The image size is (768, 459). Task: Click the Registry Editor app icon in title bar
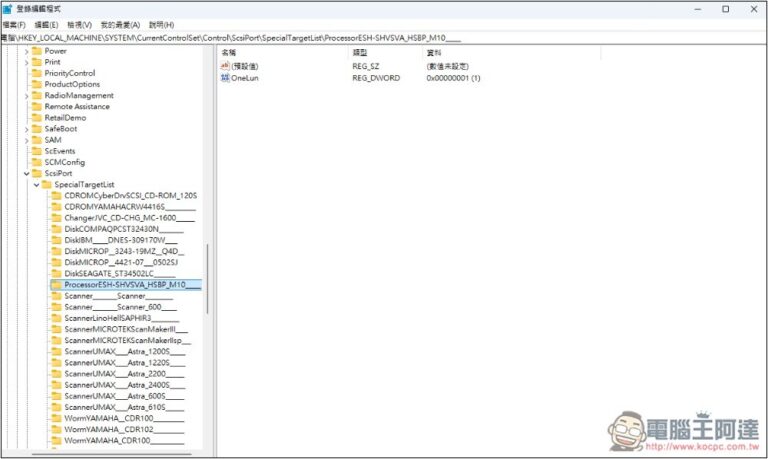pyautogui.click(x=7, y=9)
